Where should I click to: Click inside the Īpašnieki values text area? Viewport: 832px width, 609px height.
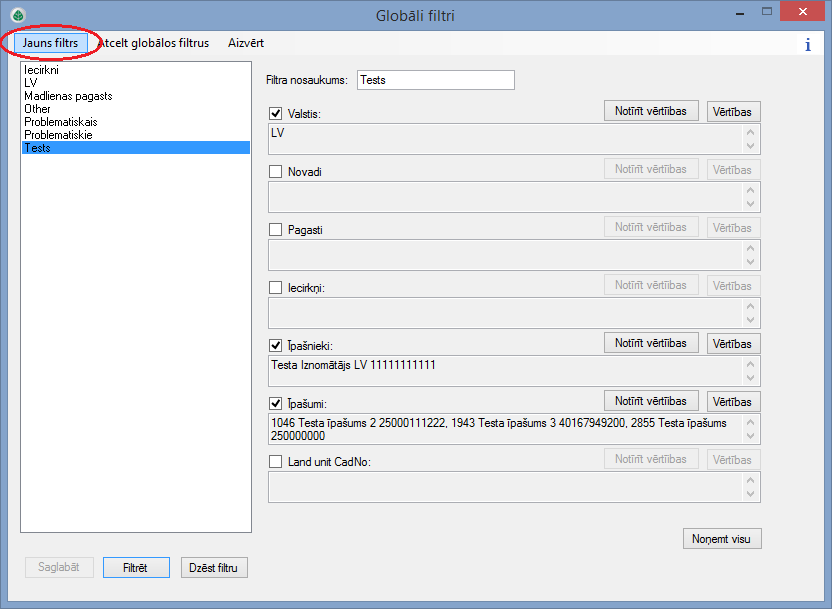[x=505, y=371]
